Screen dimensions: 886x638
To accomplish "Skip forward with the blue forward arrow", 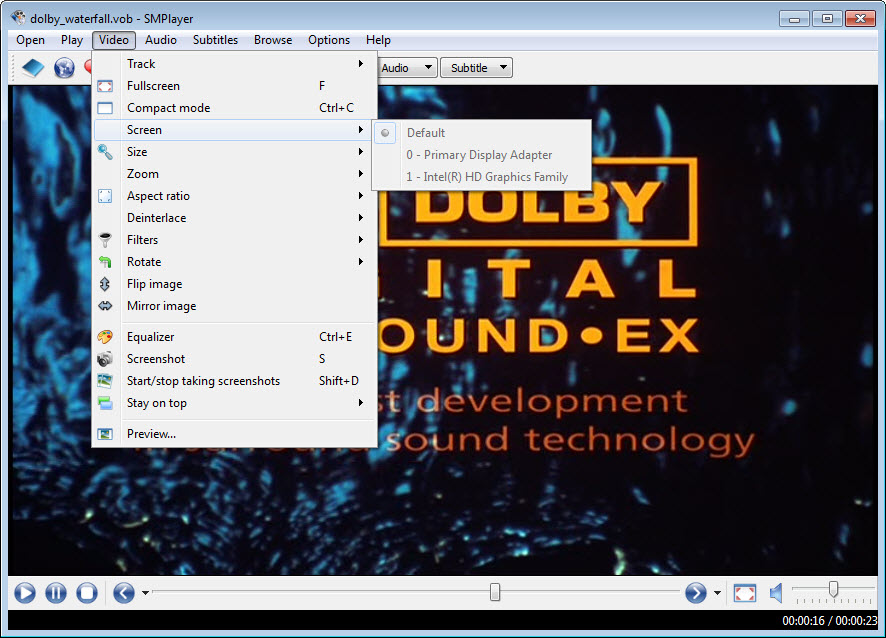I will point(696,593).
